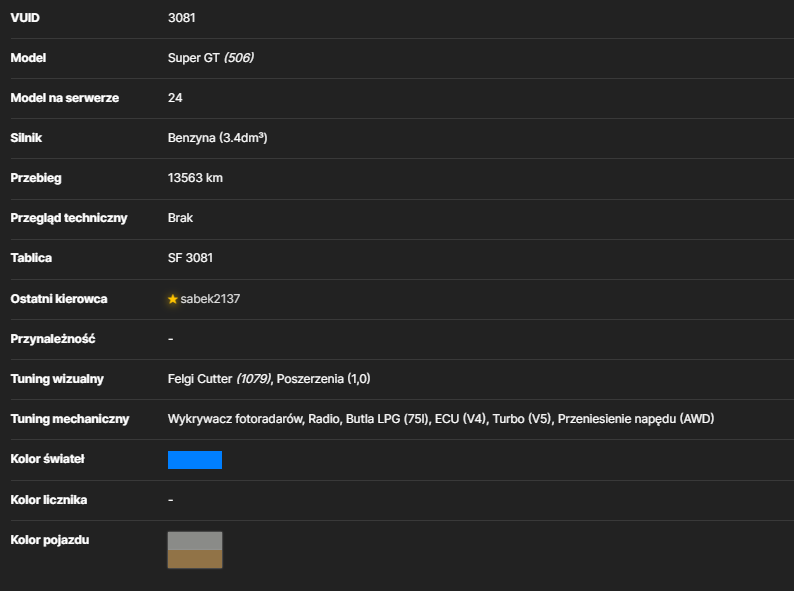Click Przeniesienie napędu (AWD) entry
794x591 pixels.
pos(636,419)
